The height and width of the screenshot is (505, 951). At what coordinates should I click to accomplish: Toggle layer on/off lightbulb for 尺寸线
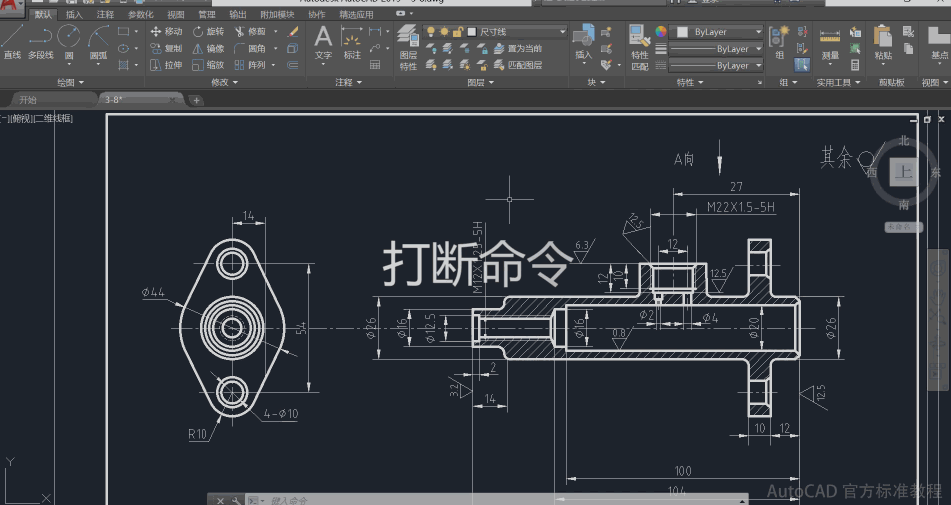[431, 32]
